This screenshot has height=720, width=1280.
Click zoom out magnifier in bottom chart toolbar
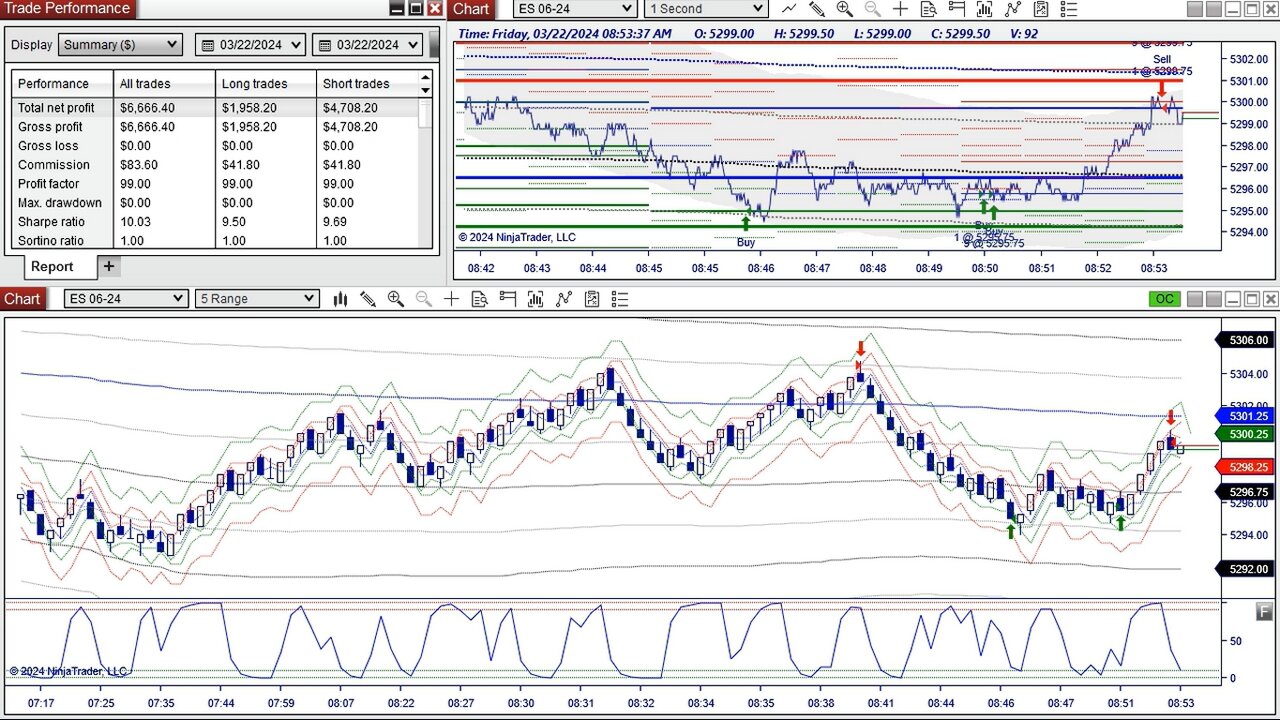(x=424, y=299)
